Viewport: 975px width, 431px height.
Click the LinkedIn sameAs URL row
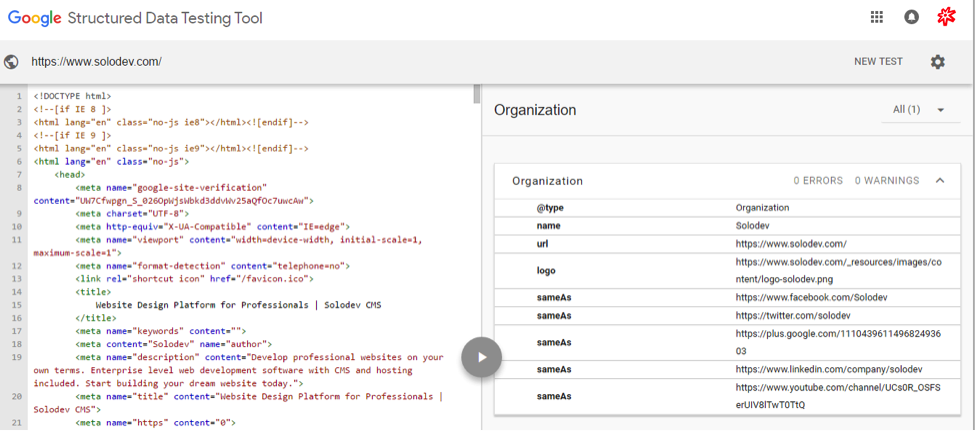[x=815, y=369]
